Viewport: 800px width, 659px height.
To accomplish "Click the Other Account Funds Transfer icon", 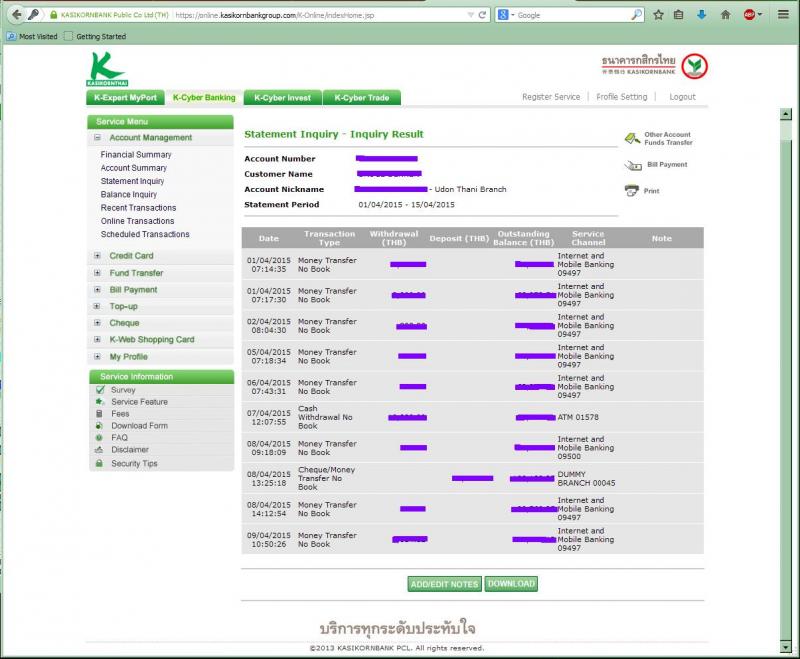I will 632,138.
